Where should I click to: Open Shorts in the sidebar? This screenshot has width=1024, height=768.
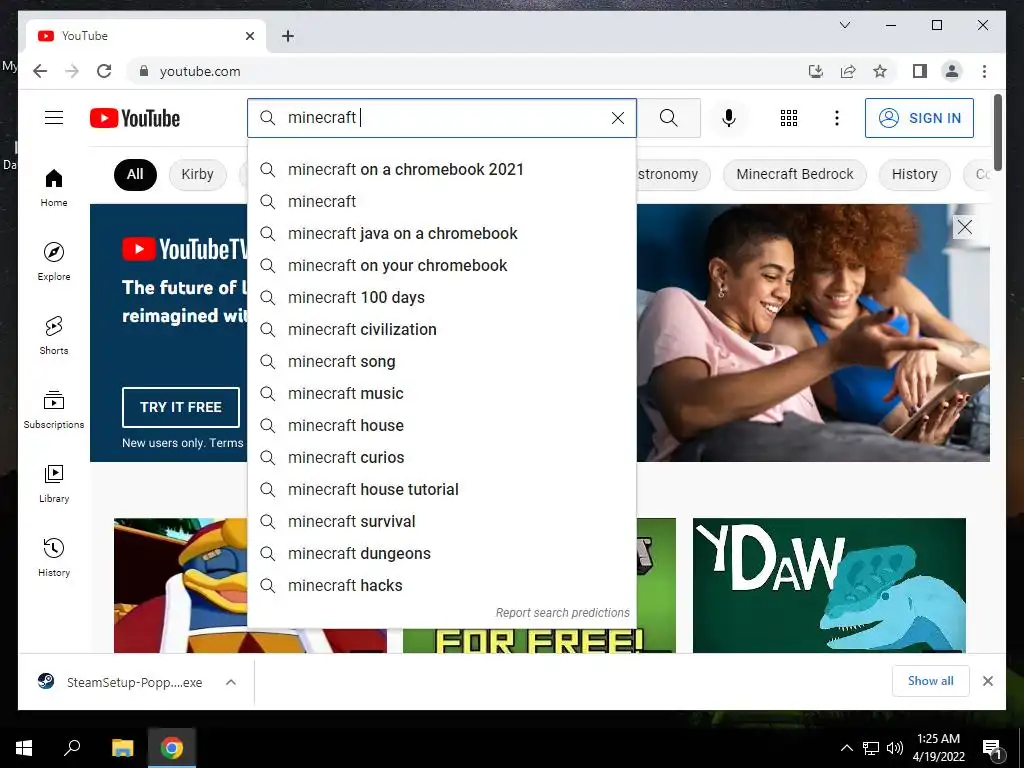click(54, 336)
